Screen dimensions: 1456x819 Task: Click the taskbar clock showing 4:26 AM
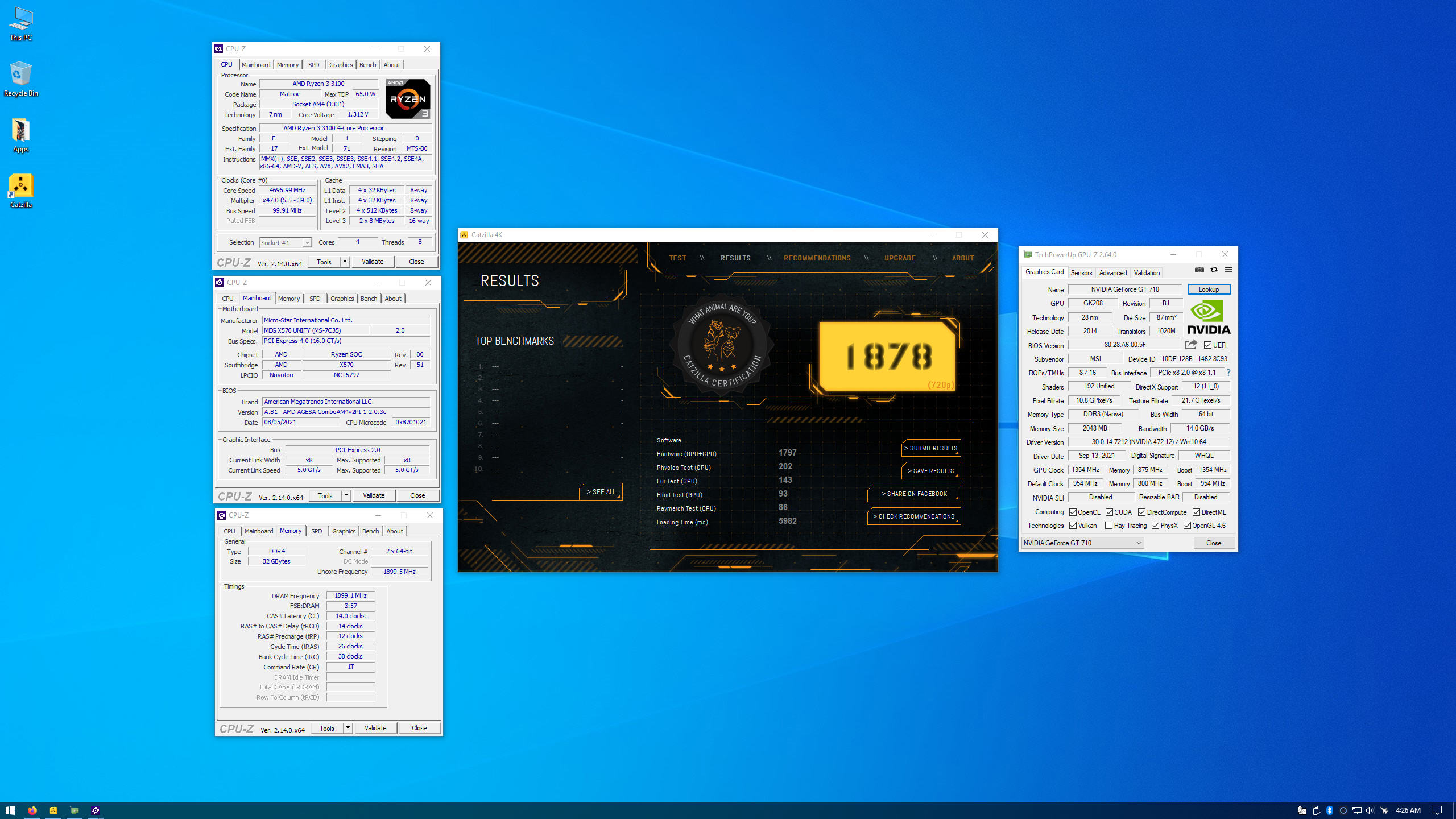click(1408, 810)
